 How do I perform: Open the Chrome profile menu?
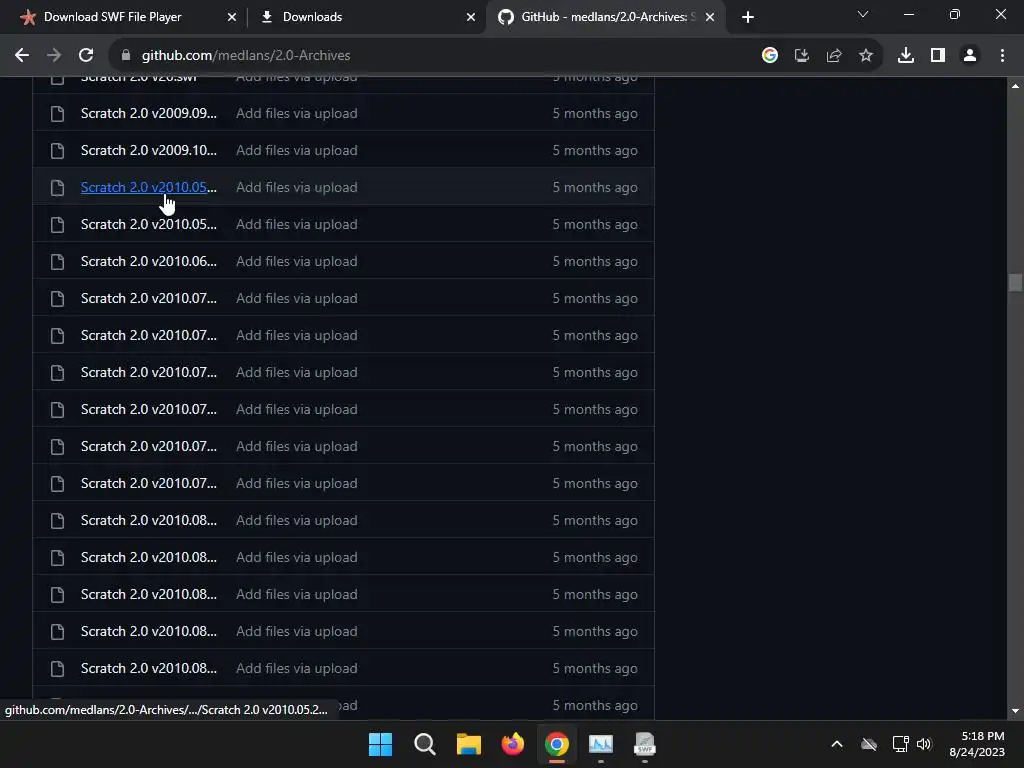[x=970, y=56]
